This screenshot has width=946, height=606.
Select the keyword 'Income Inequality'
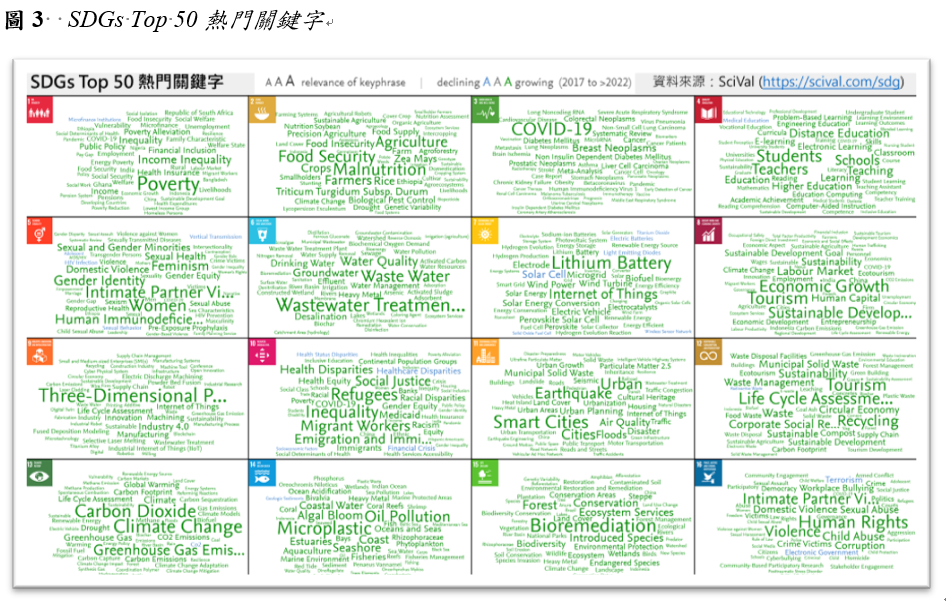coord(185,160)
